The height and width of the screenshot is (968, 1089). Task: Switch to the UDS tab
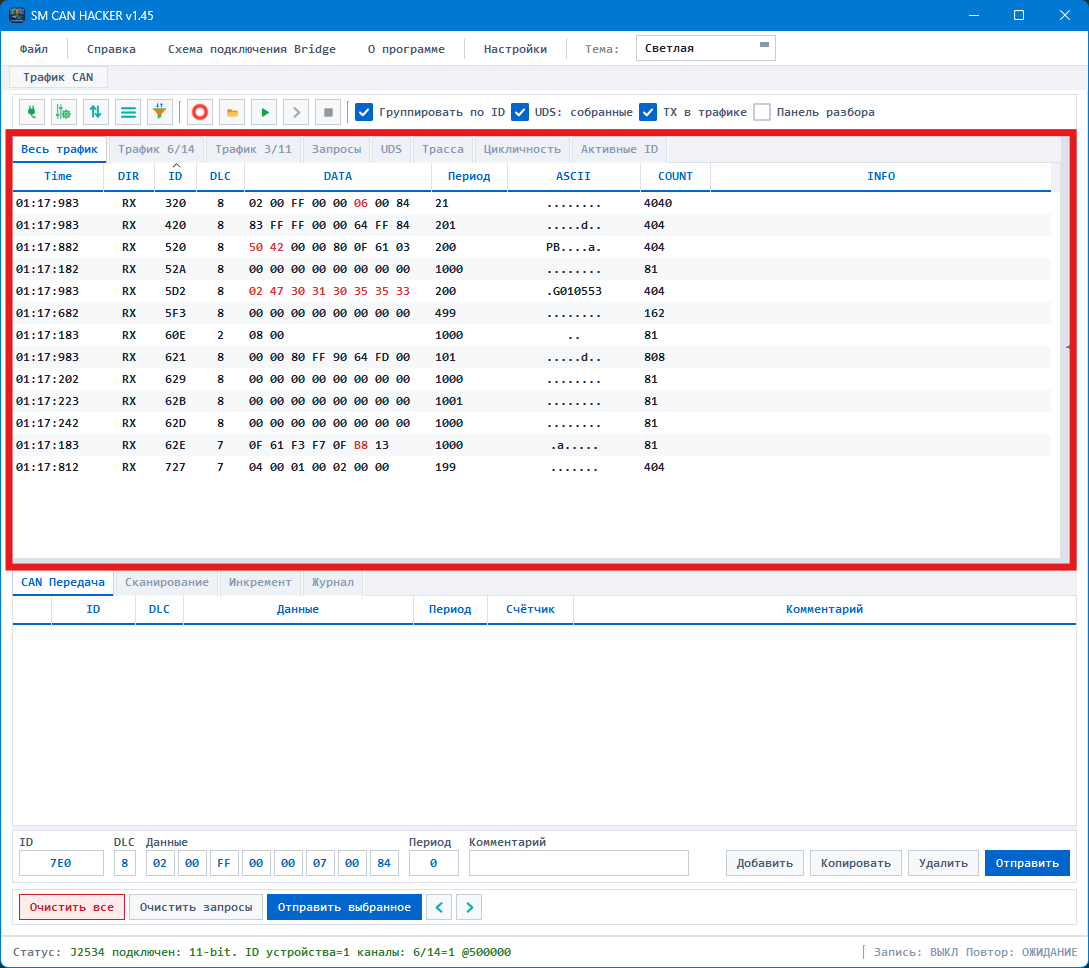click(x=391, y=149)
